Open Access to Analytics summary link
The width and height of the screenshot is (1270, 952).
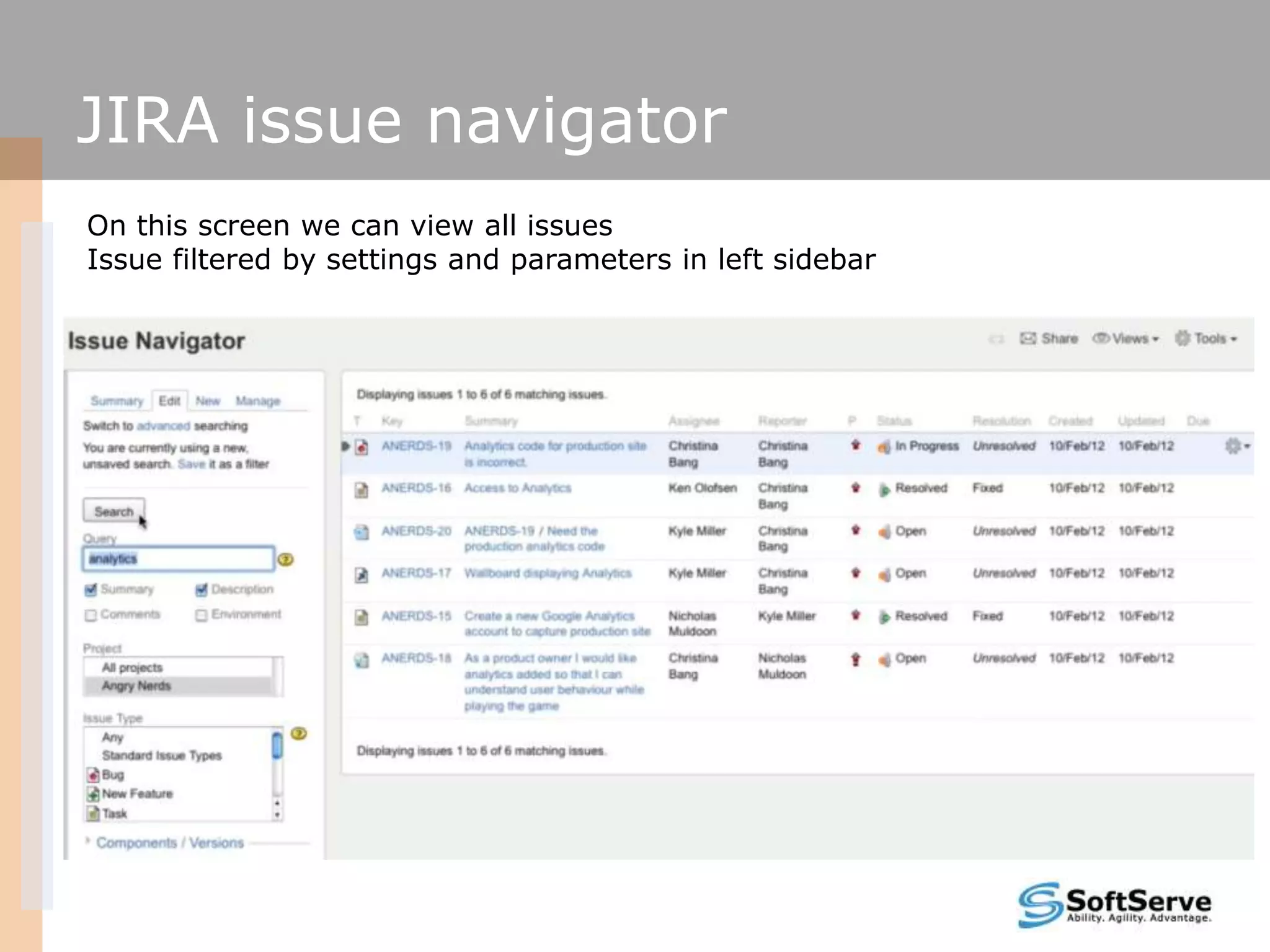(518, 488)
